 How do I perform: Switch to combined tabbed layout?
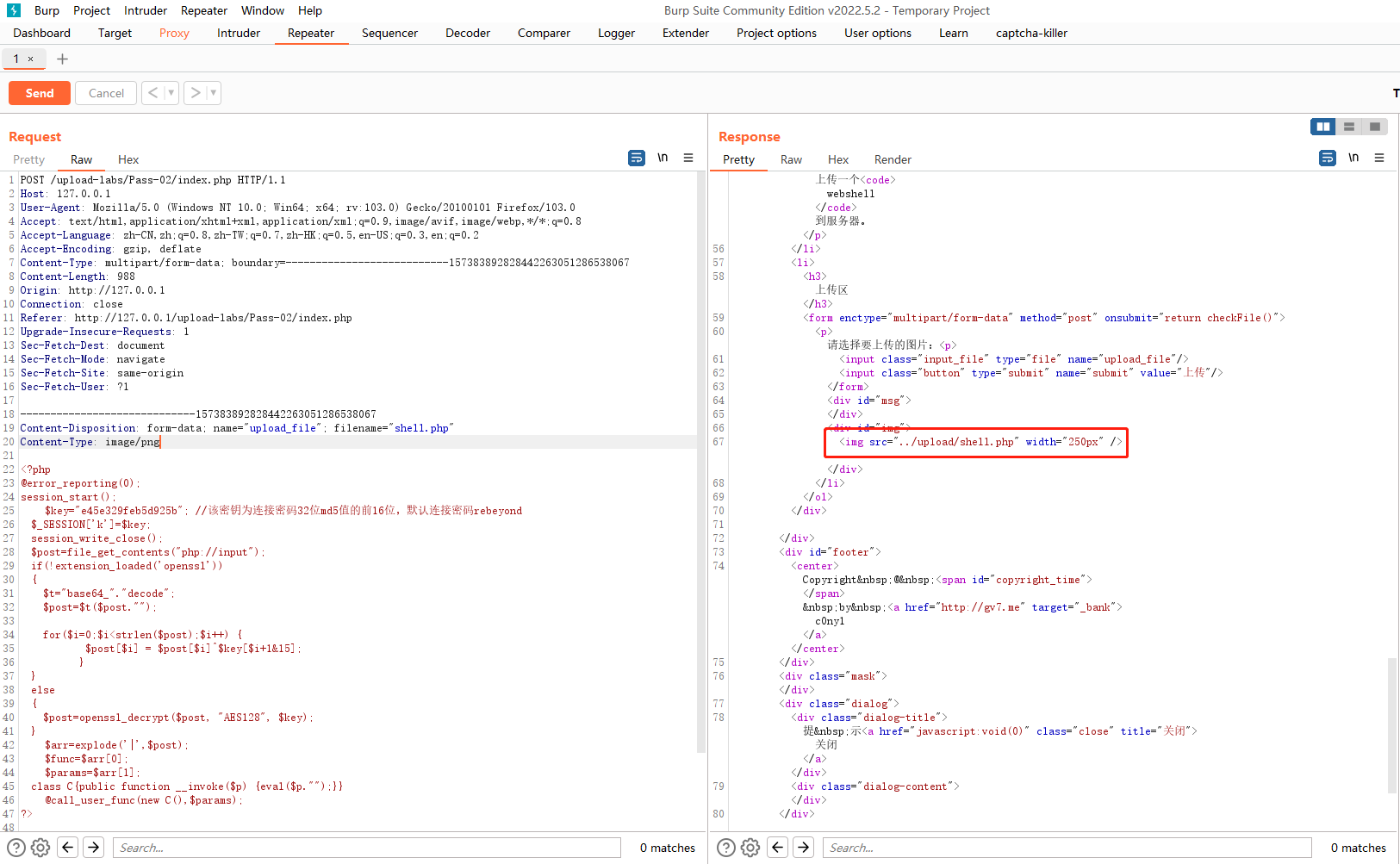pyautogui.click(x=1375, y=127)
